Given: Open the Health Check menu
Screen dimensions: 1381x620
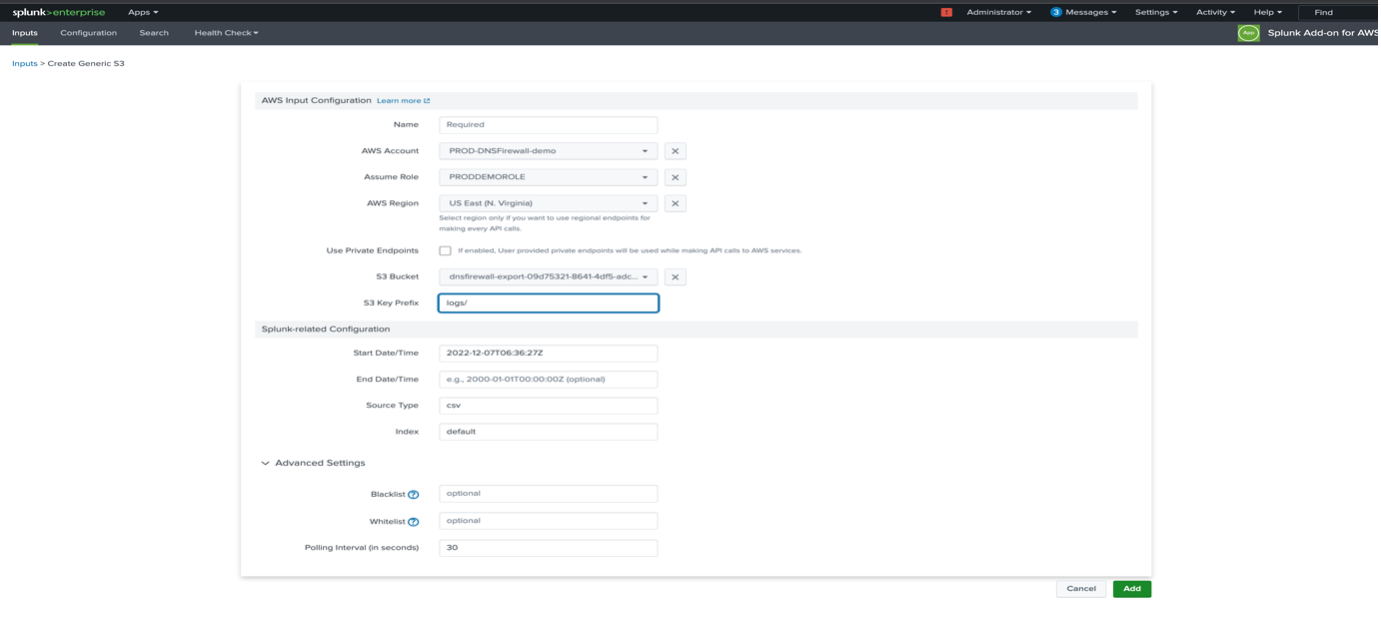Looking at the screenshot, I should click(225, 32).
